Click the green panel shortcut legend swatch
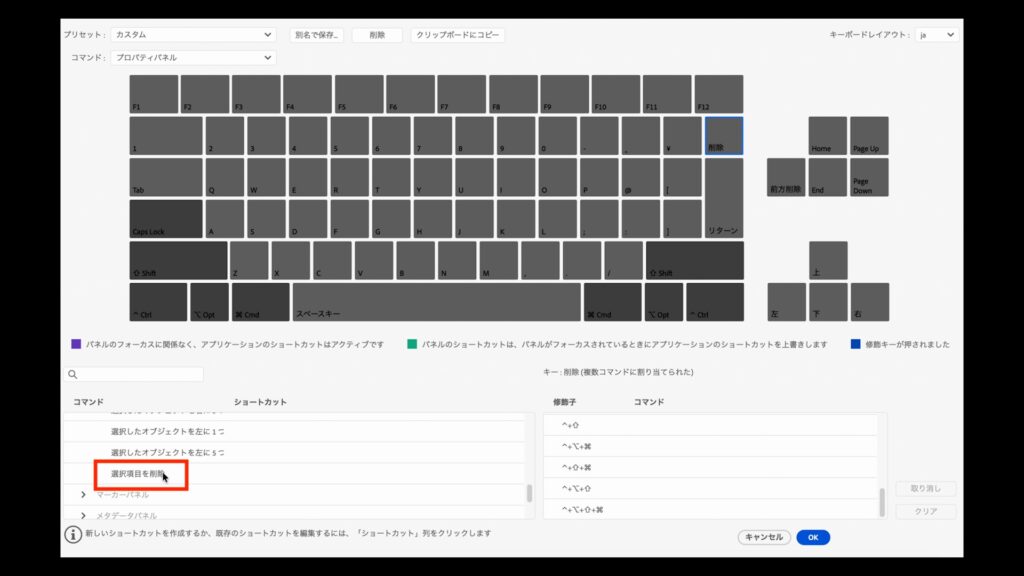1024x576 pixels. (412, 344)
